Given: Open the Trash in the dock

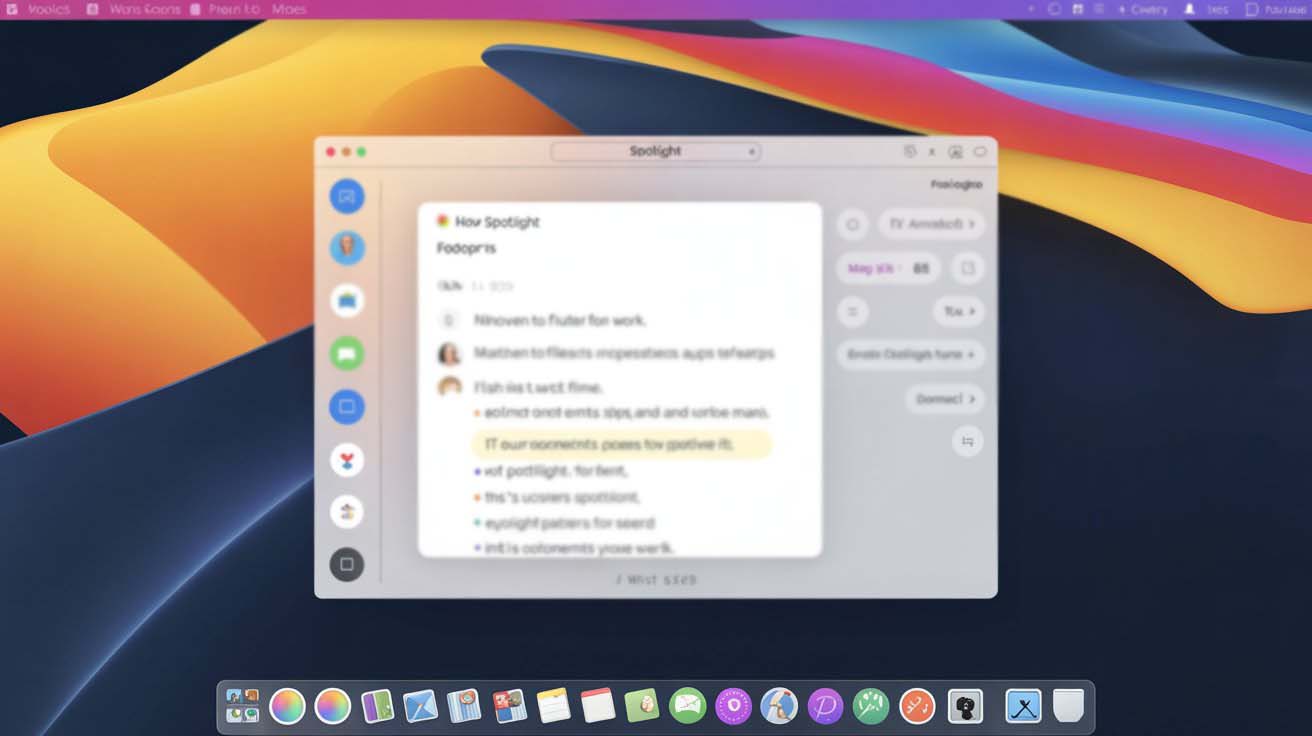Looking at the screenshot, I should [1068, 705].
